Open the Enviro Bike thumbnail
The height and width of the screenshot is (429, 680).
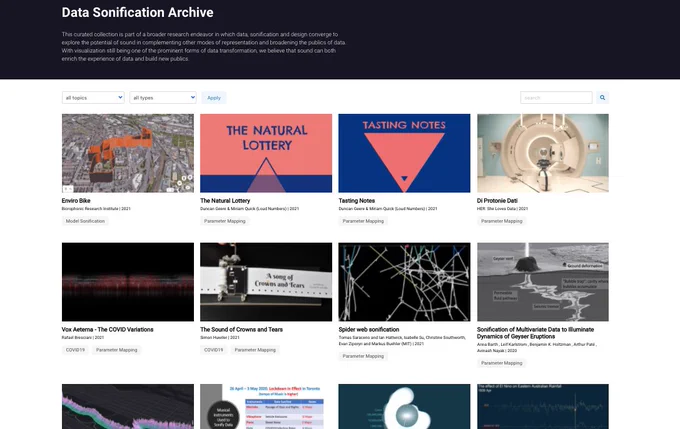[128, 153]
